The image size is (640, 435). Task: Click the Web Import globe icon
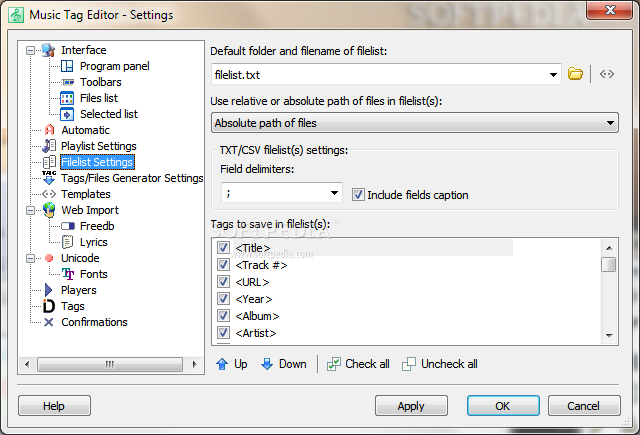point(49,210)
